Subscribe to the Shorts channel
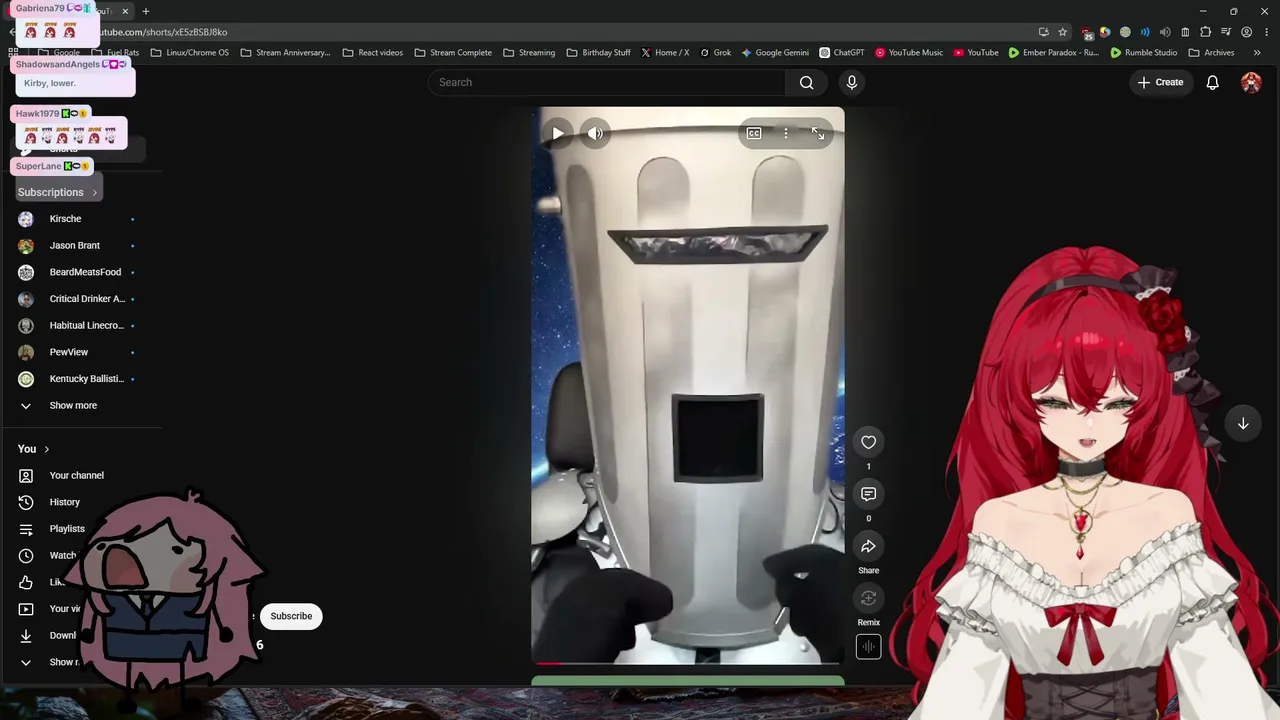Image resolution: width=1280 pixels, height=720 pixels. tap(291, 616)
